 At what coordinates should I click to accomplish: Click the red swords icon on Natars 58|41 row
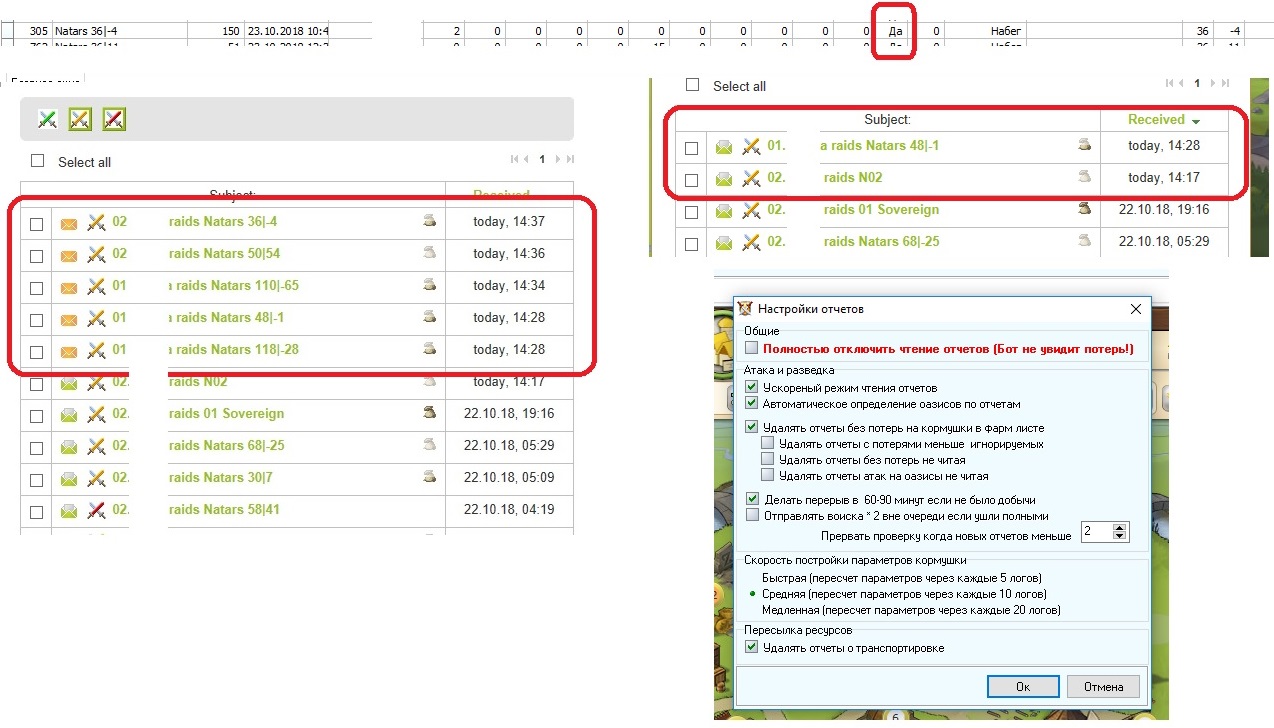click(x=96, y=511)
